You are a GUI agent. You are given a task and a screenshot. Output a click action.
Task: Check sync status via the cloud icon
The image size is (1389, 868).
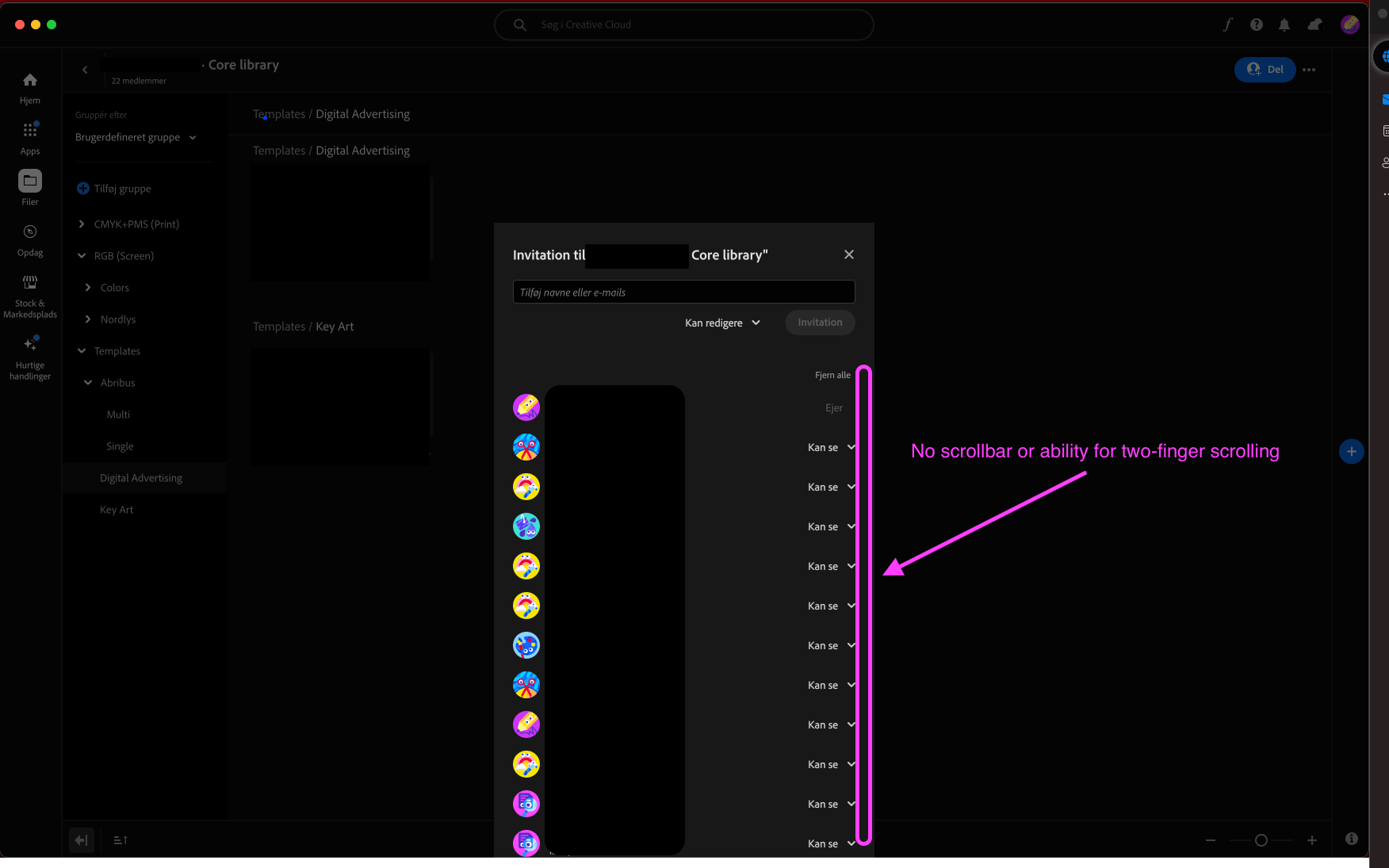point(1314,25)
